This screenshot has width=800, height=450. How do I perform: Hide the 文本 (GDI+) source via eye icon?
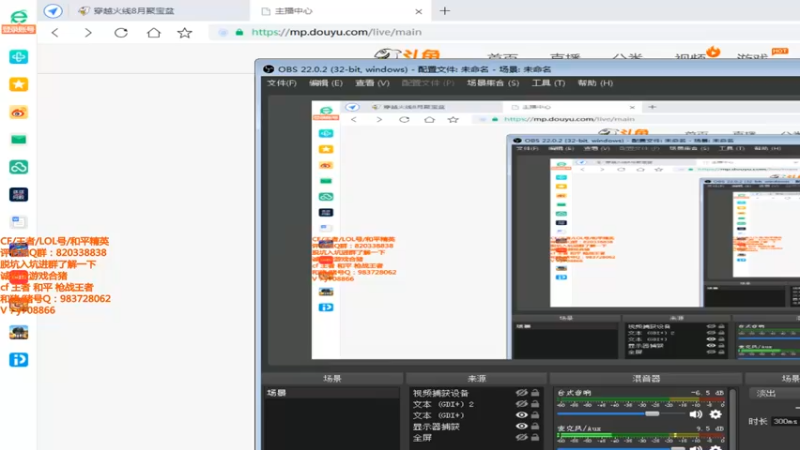(521, 415)
